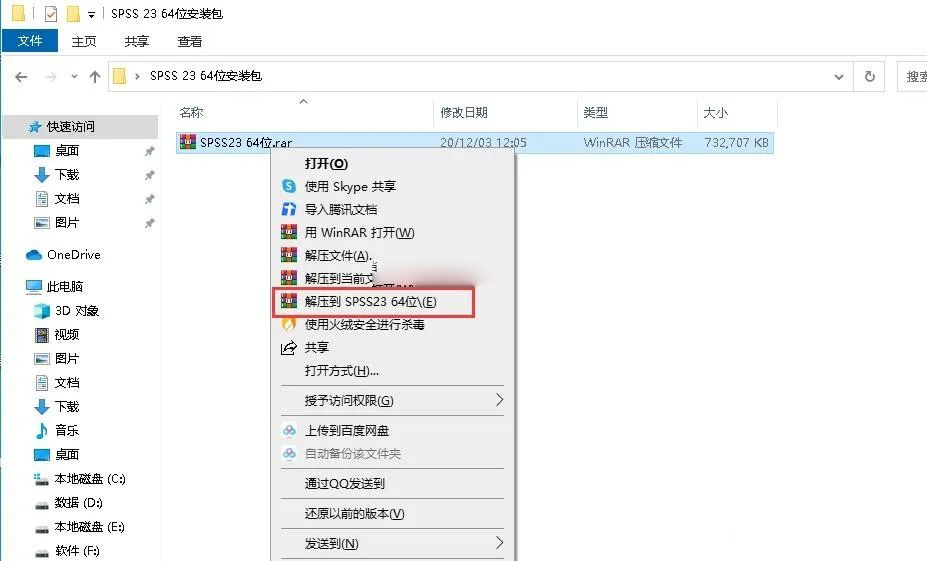The height and width of the screenshot is (561, 927).
Task: Expand 发送到(N) submenu
Action: pyautogui.click(x=393, y=543)
